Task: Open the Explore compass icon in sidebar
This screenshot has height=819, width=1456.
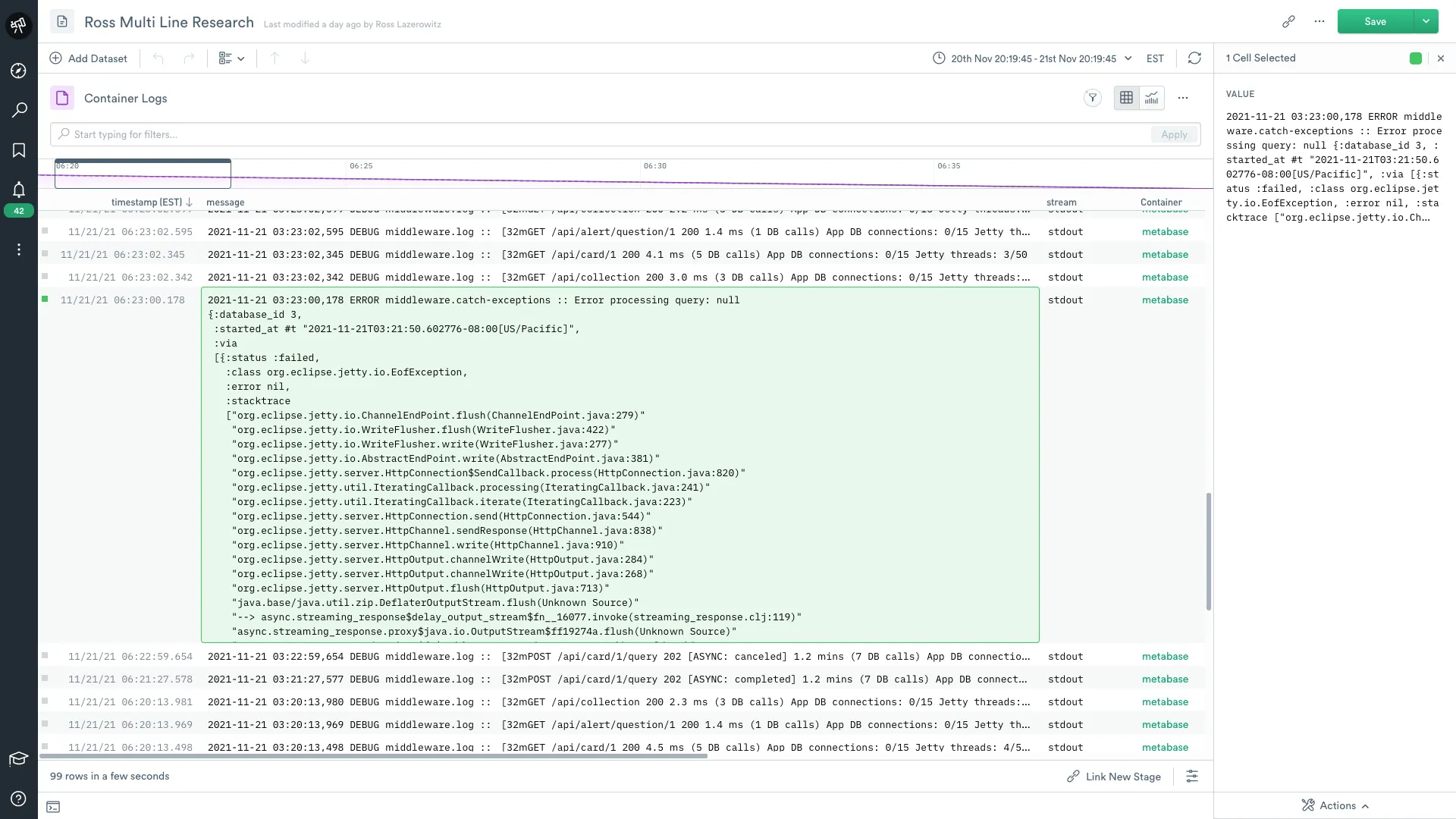Action: click(x=19, y=71)
